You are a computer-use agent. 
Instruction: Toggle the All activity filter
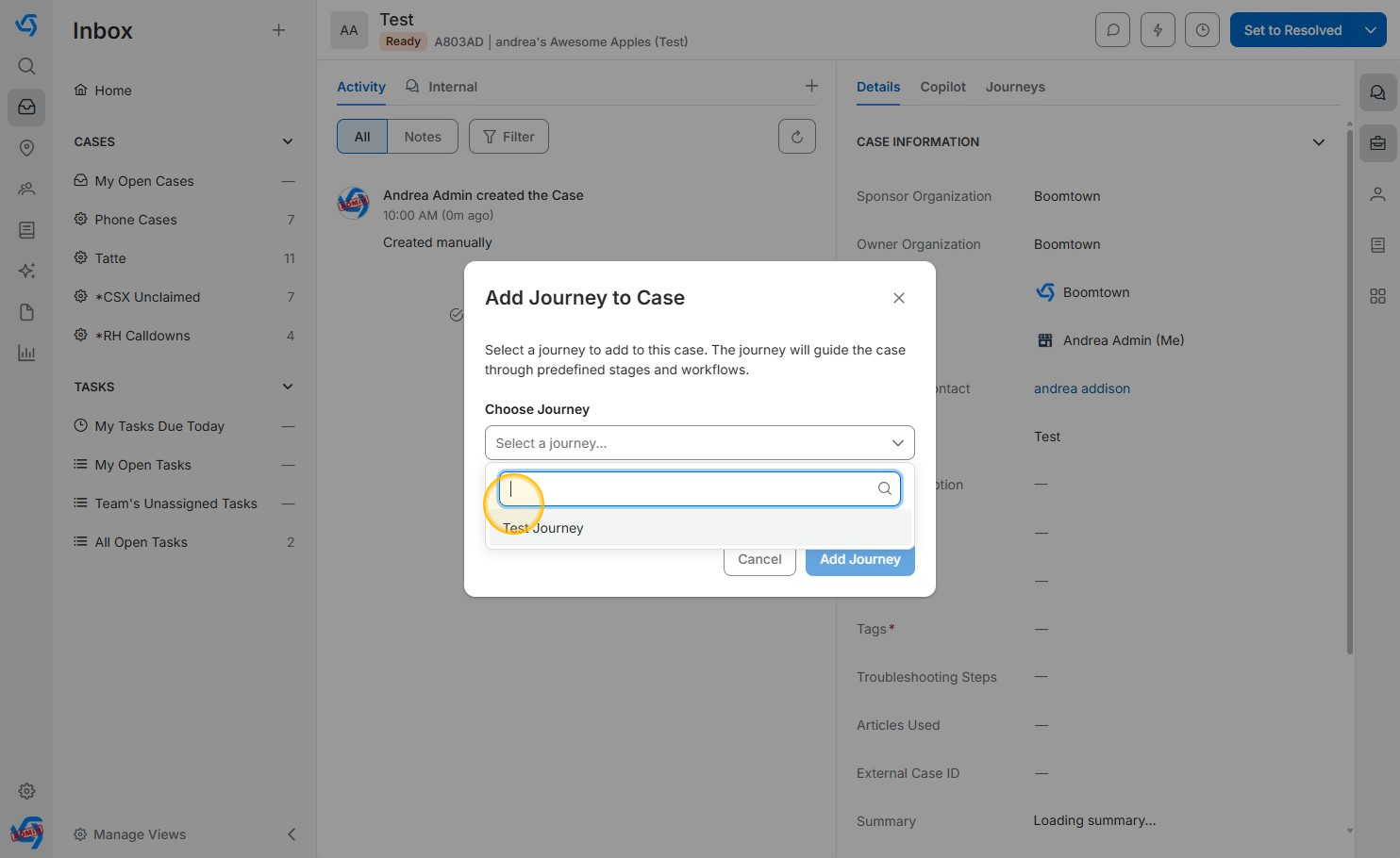pos(362,137)
